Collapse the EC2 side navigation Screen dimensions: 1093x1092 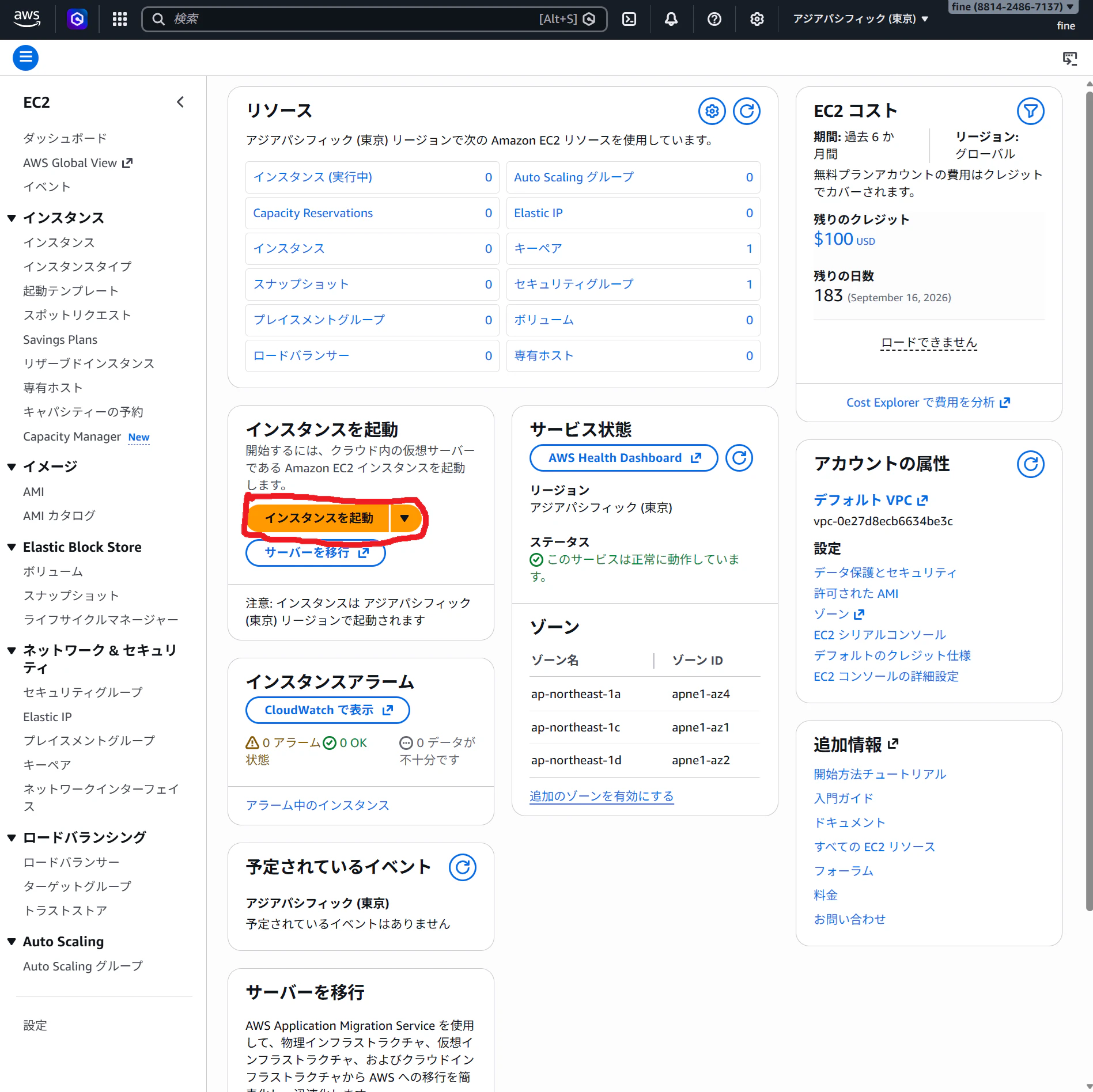tap(180, 103)
